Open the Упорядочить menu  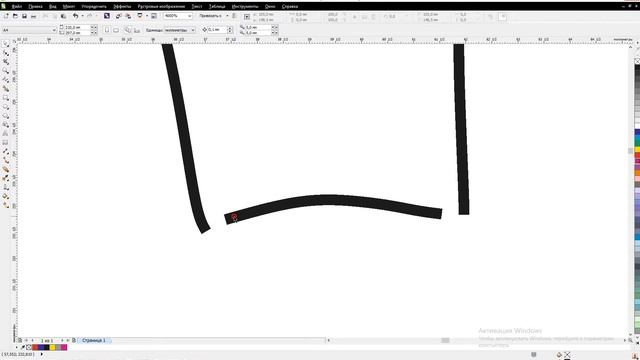pyautogui.click(x=94, y=6)
